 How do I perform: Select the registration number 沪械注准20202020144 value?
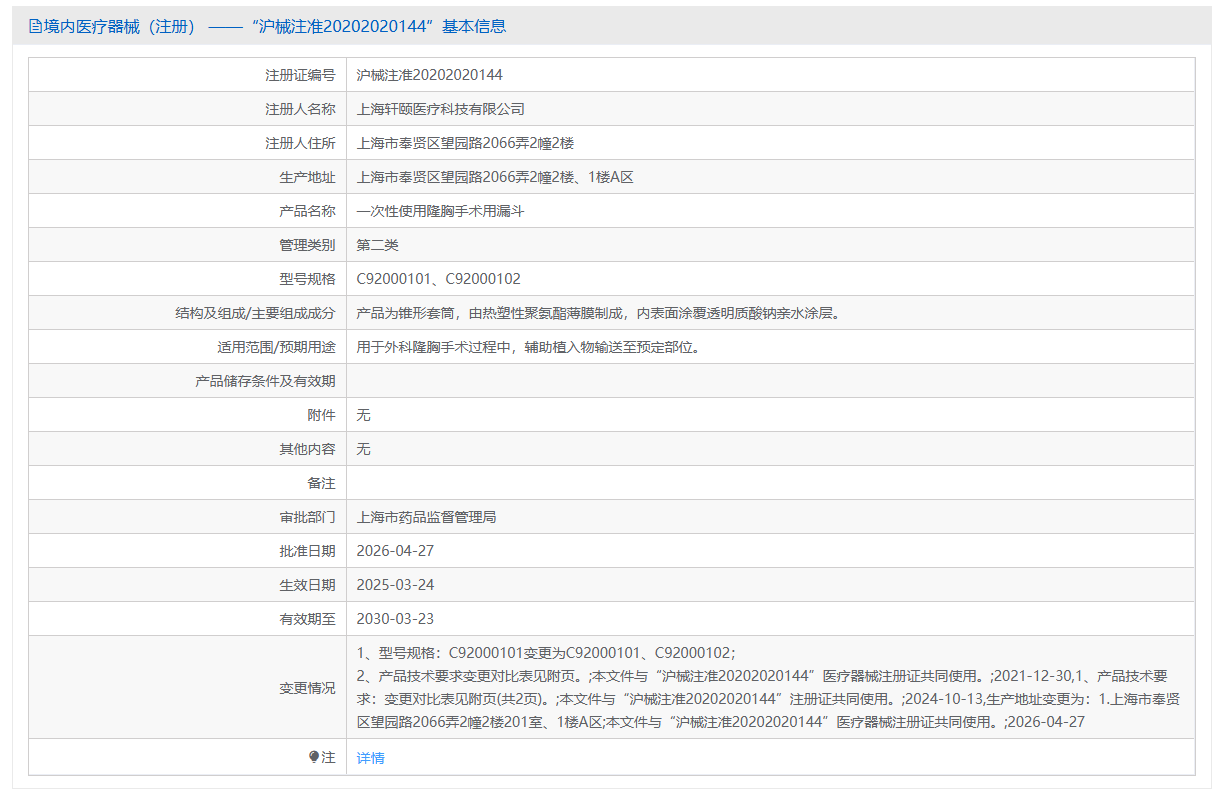click(x=430, y=75)
